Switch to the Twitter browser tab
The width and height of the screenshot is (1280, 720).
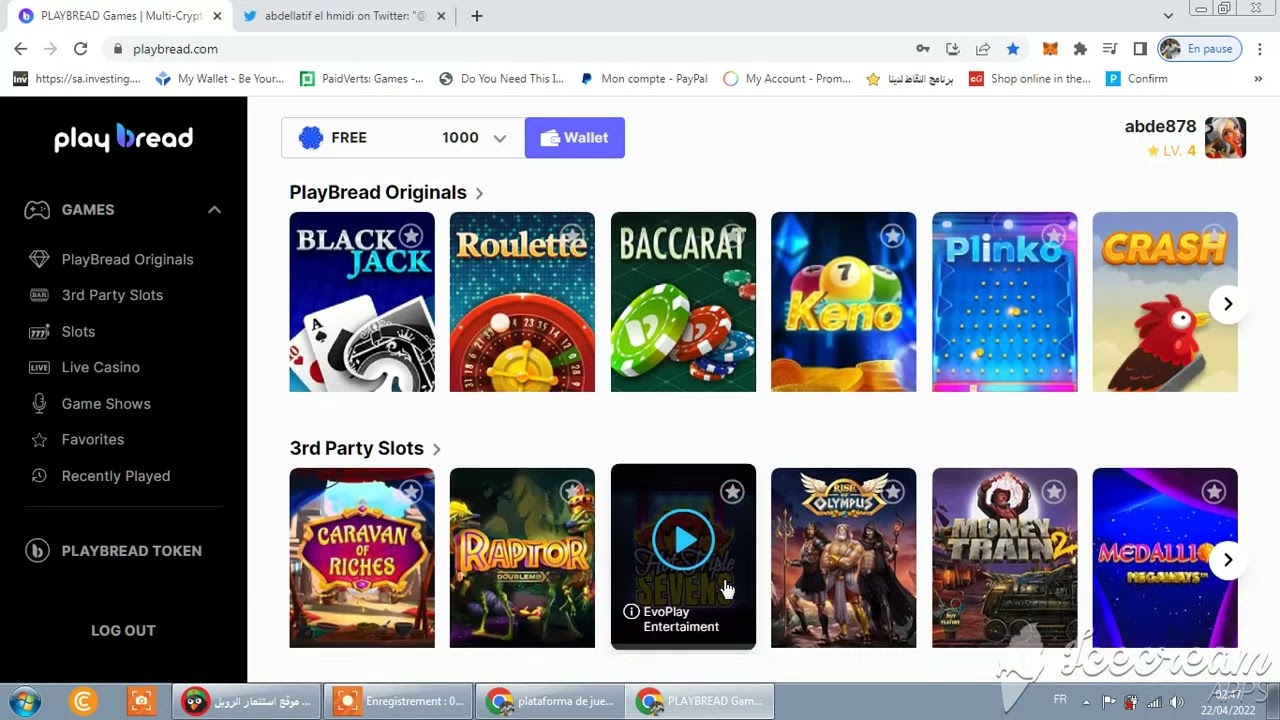tap(345, 16)
